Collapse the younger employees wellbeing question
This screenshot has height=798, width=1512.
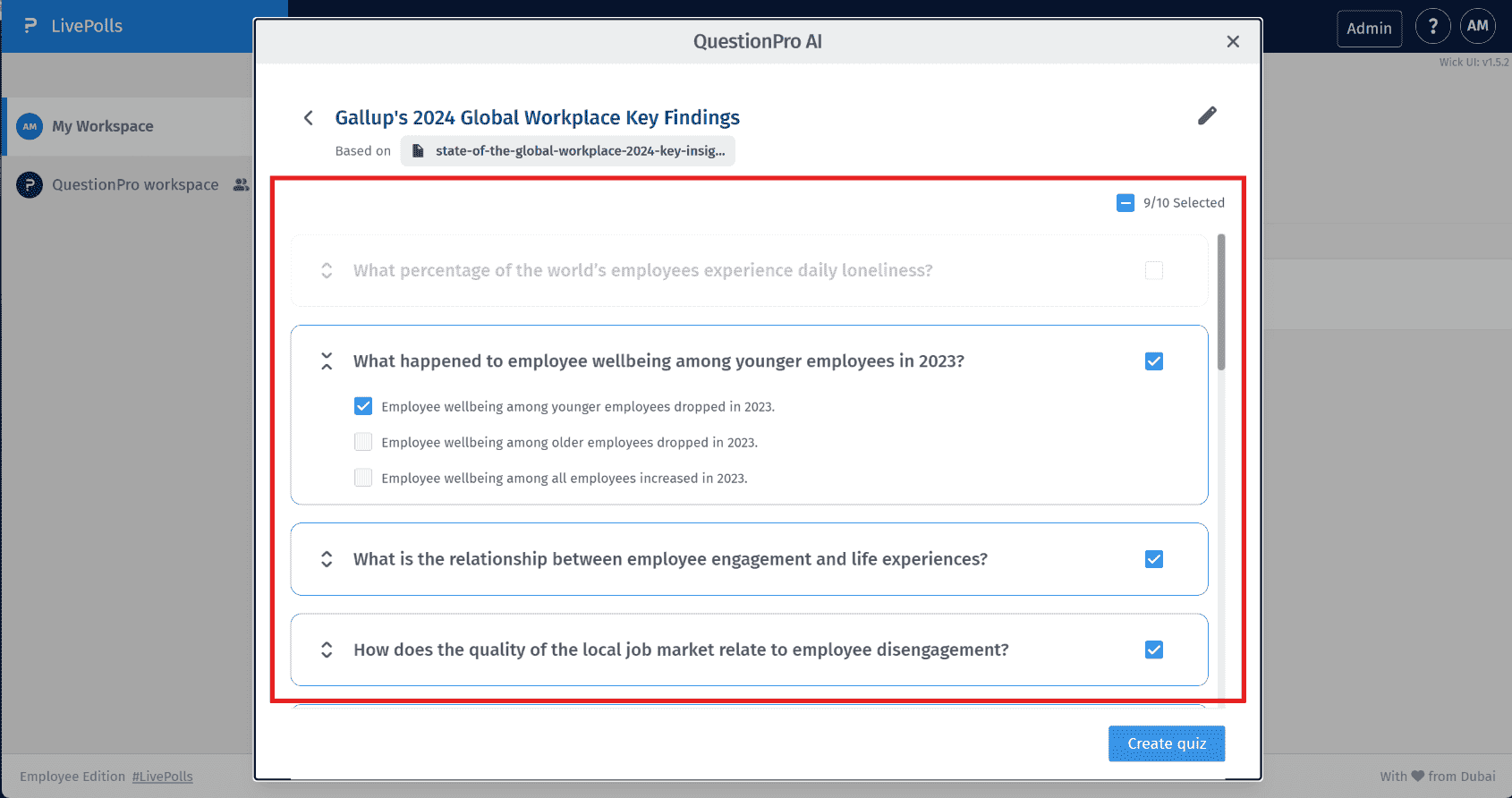[x=327, y=361]
